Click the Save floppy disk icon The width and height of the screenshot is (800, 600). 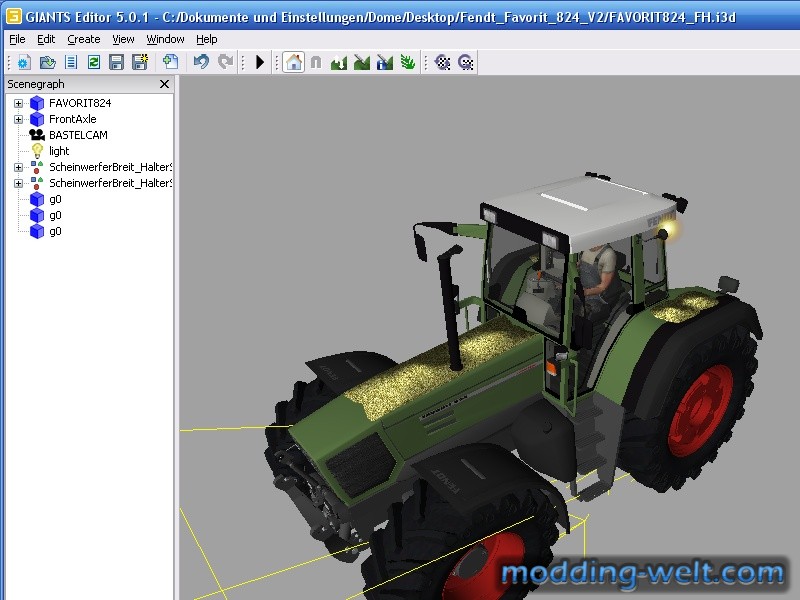click(x=116, y=62)
